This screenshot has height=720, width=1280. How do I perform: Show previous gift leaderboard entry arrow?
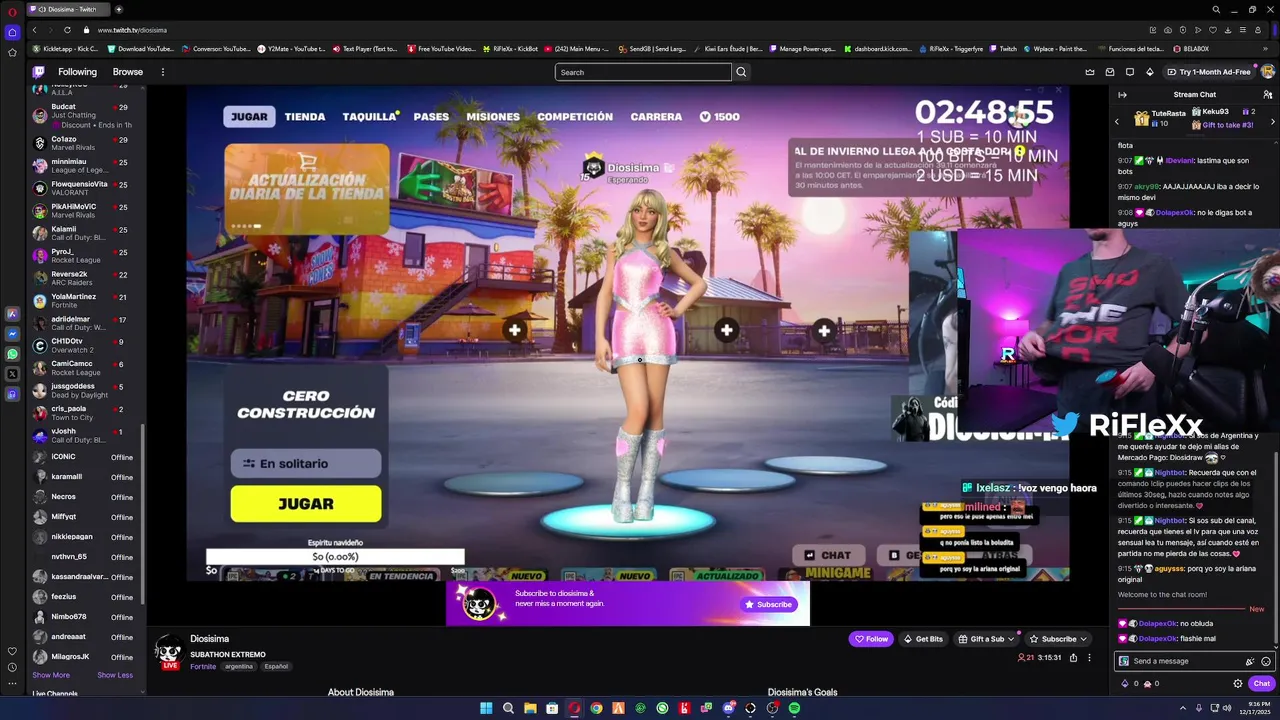pyautogui.click(x=1117, y=122)
